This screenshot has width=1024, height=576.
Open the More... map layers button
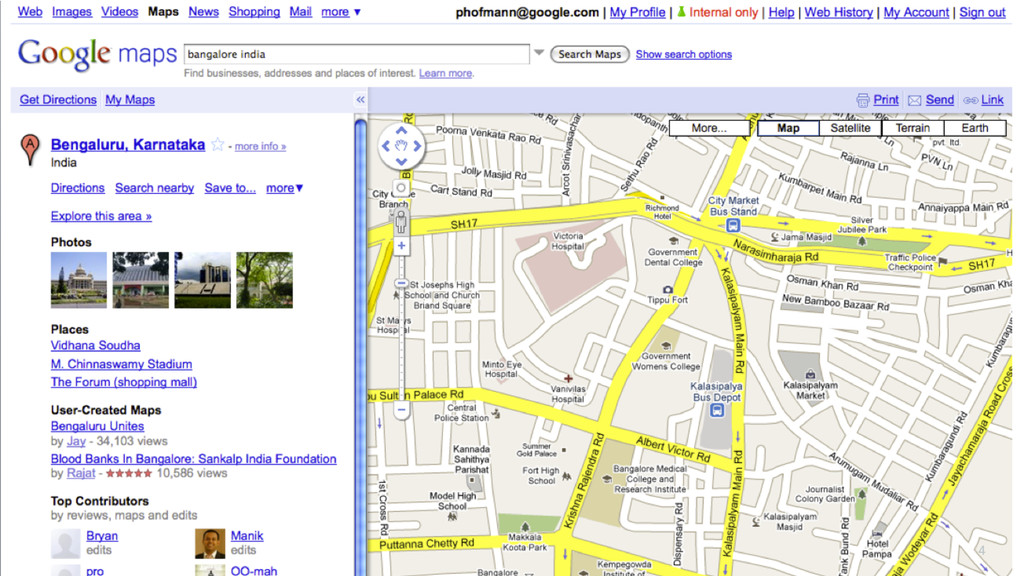coord(709,128)
